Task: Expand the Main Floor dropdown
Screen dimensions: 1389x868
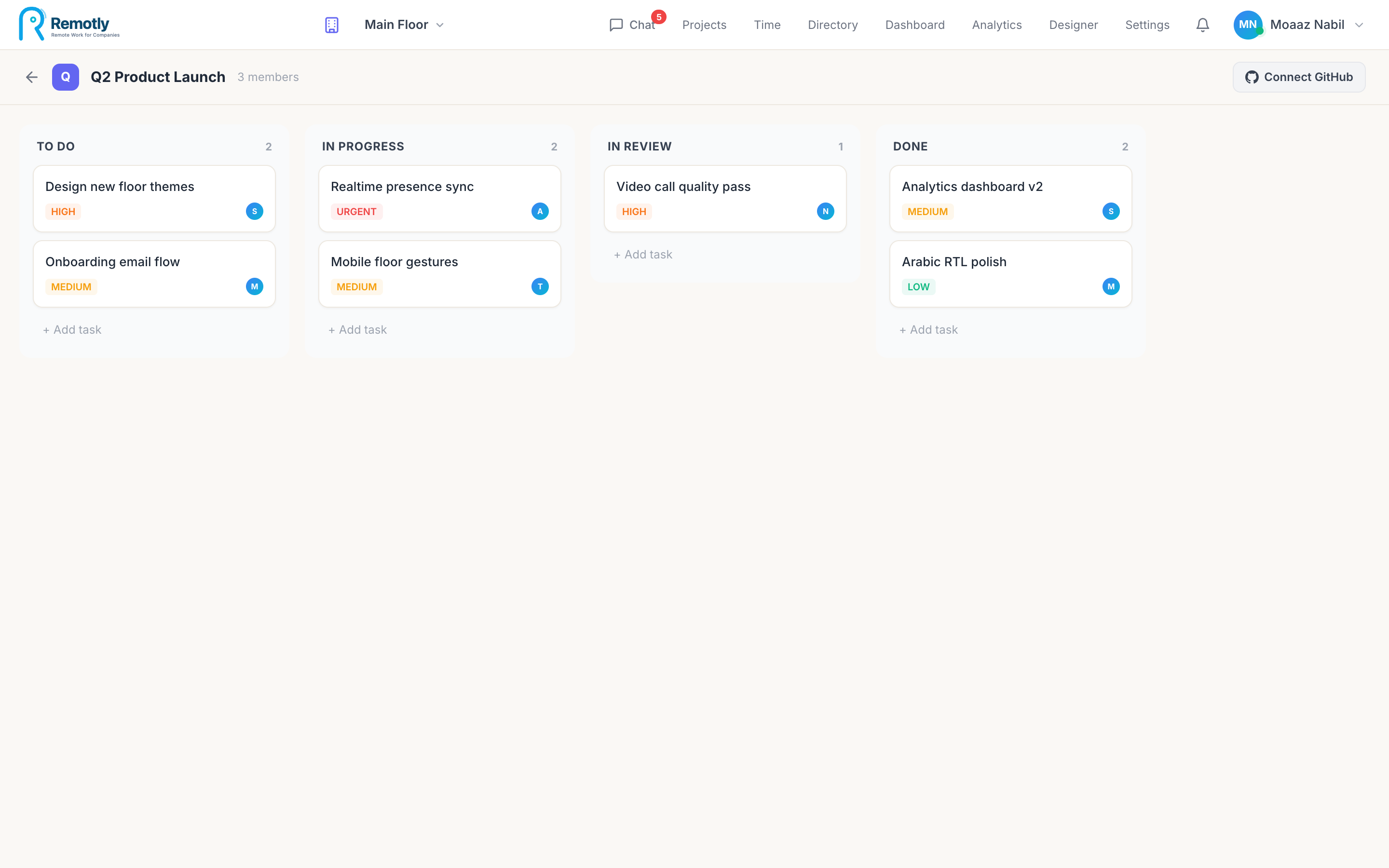Action: [404, 25]
